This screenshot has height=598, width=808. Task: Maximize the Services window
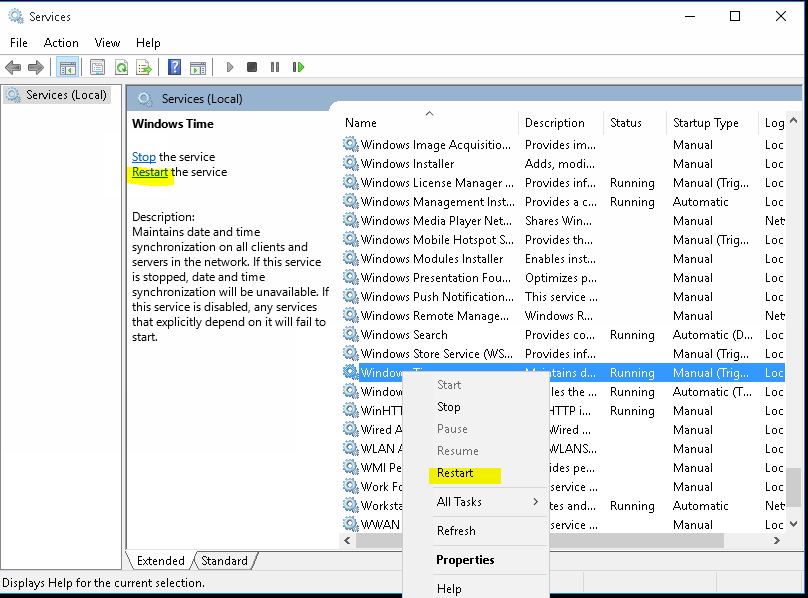tap(735, 16)
